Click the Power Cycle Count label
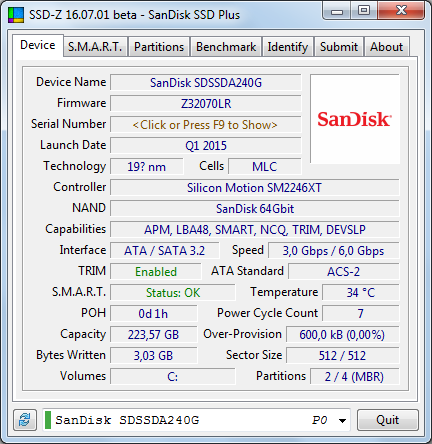This screenshot has height=444, width=432. coord(267,313)
